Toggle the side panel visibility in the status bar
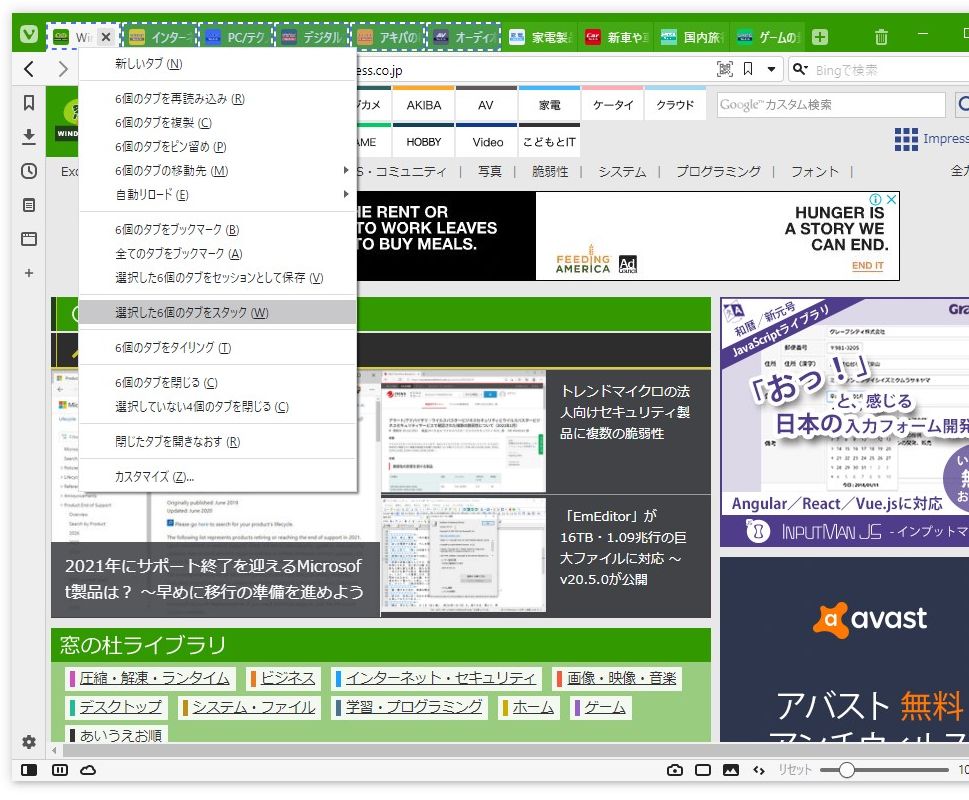Image resolution: width=969 pixels, height=800 pixels. pyautogui.click(x=30, y=770)
